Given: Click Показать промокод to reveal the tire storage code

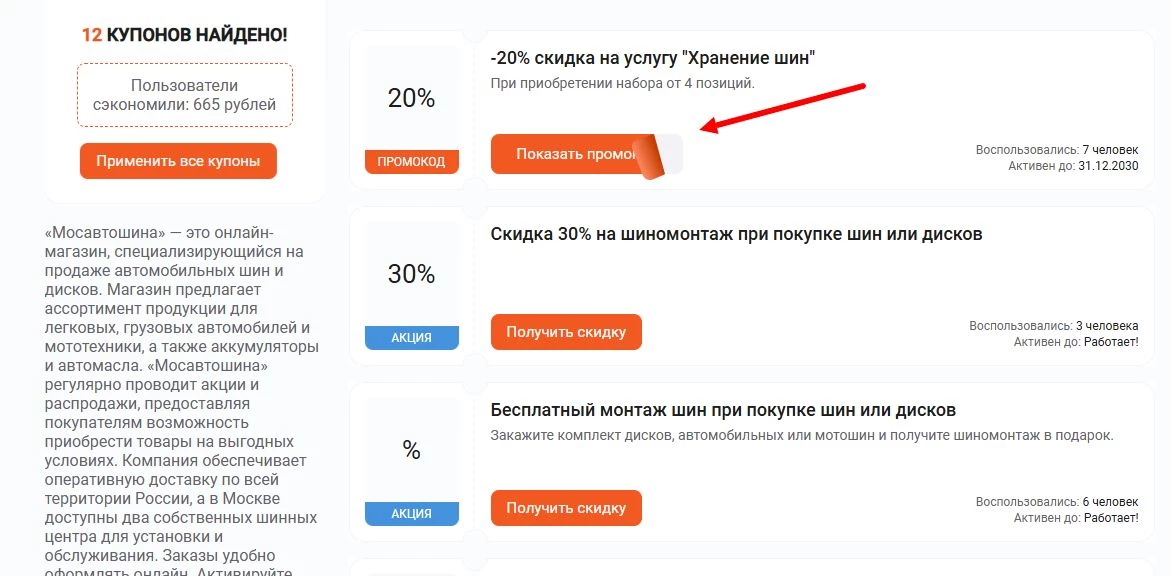Looking at the screenshot, I should (x=570, y=153).
